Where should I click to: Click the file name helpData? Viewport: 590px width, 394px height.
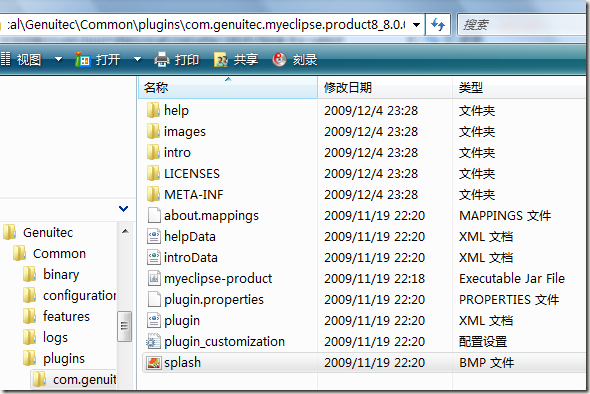tap(190, 237)
